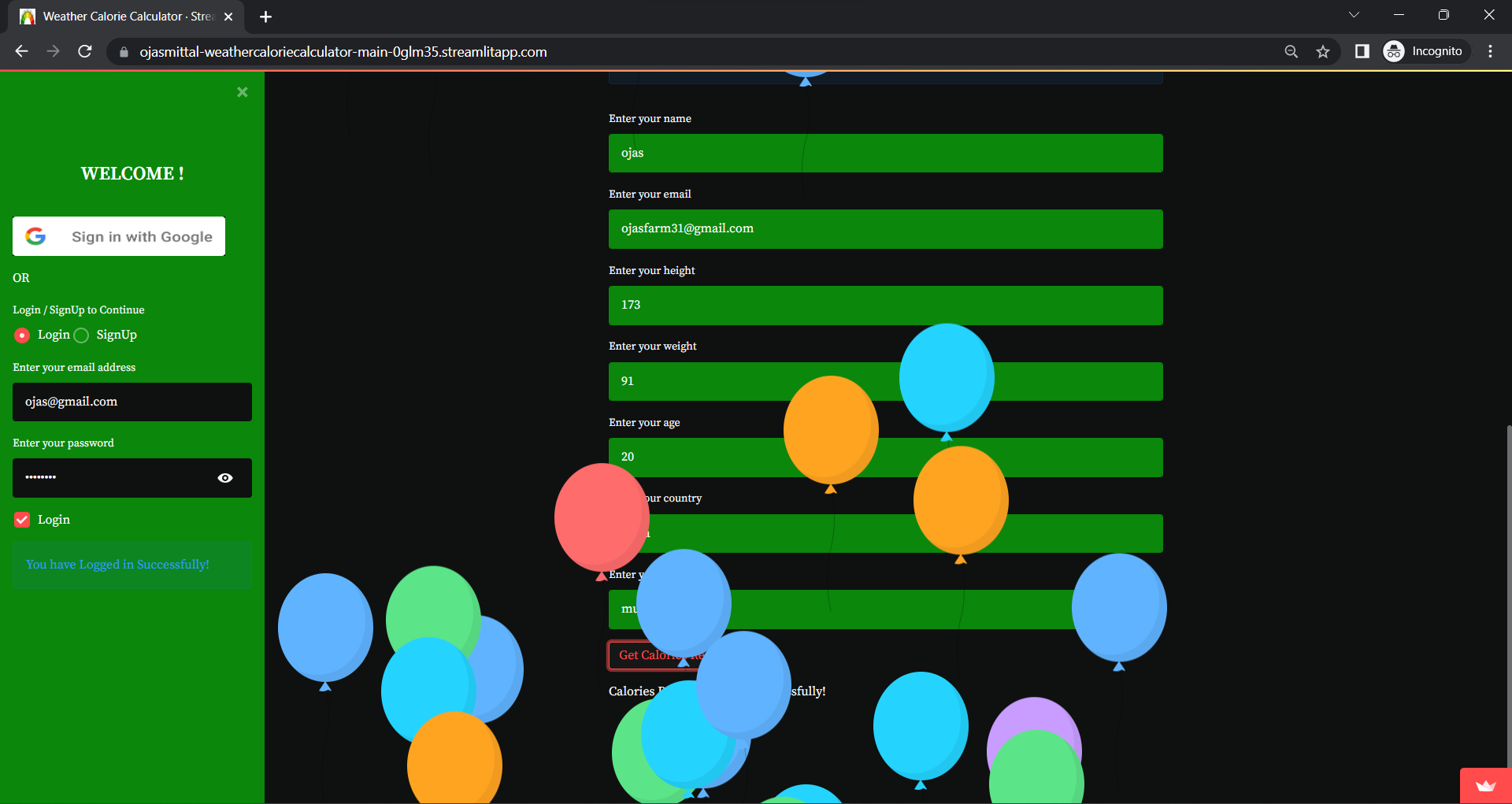Uncheck the Login checkbox
This screenshot has width=1512, height=804.
coord(22,520)
